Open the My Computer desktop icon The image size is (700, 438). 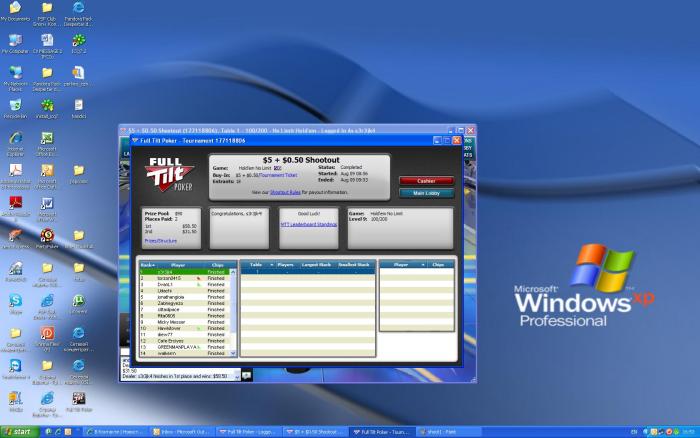click(15, 41)
